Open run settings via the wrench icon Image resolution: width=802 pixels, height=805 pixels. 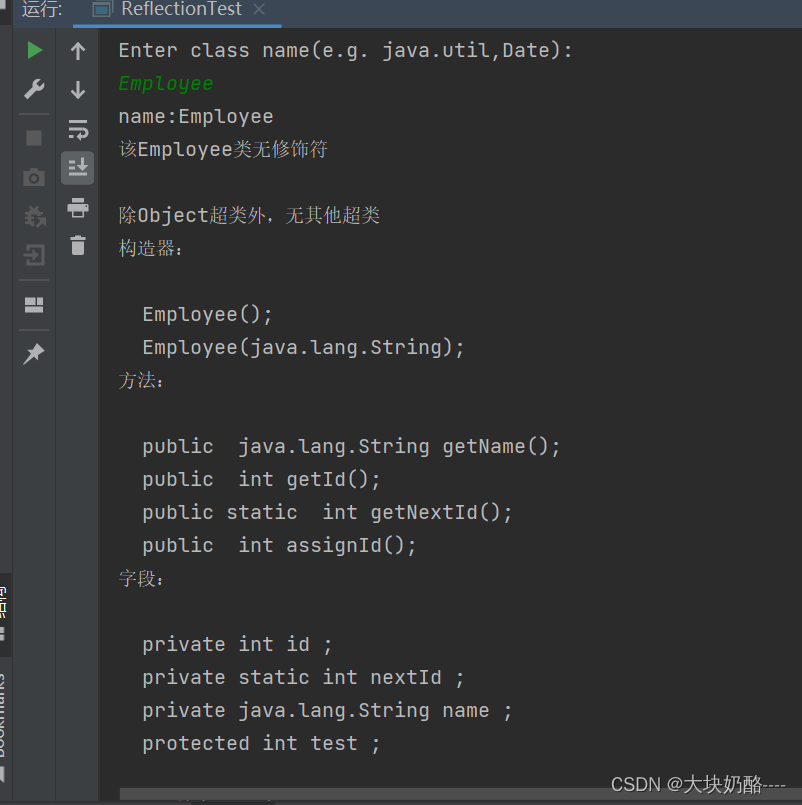(34, 89)
